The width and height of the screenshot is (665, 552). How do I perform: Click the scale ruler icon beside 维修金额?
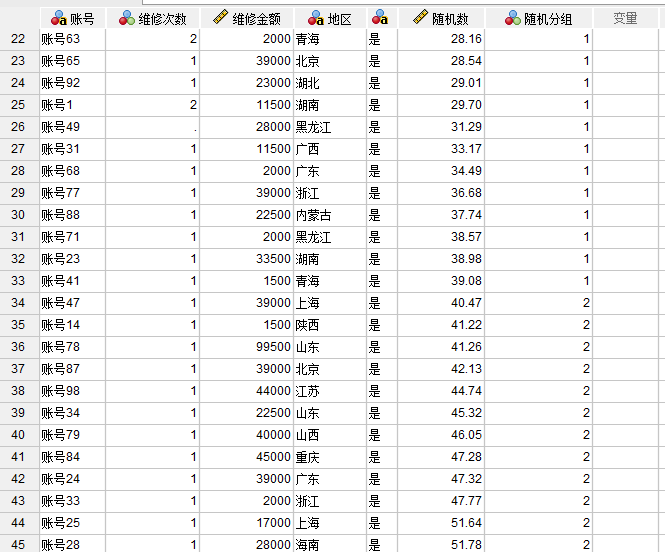tap(220, 18)
